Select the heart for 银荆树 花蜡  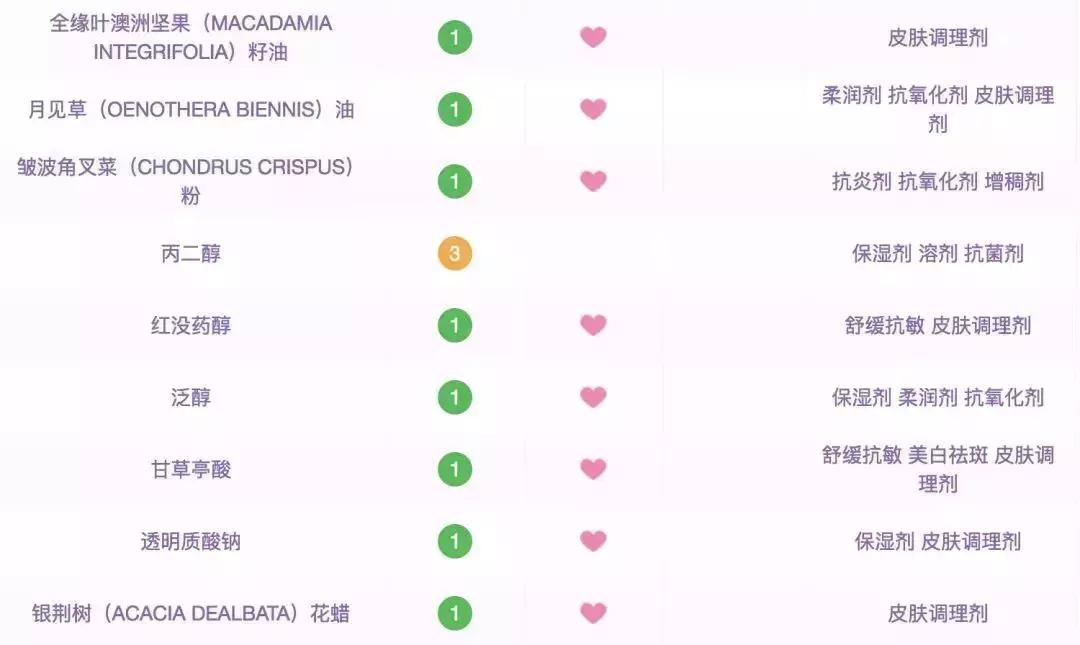593,613
